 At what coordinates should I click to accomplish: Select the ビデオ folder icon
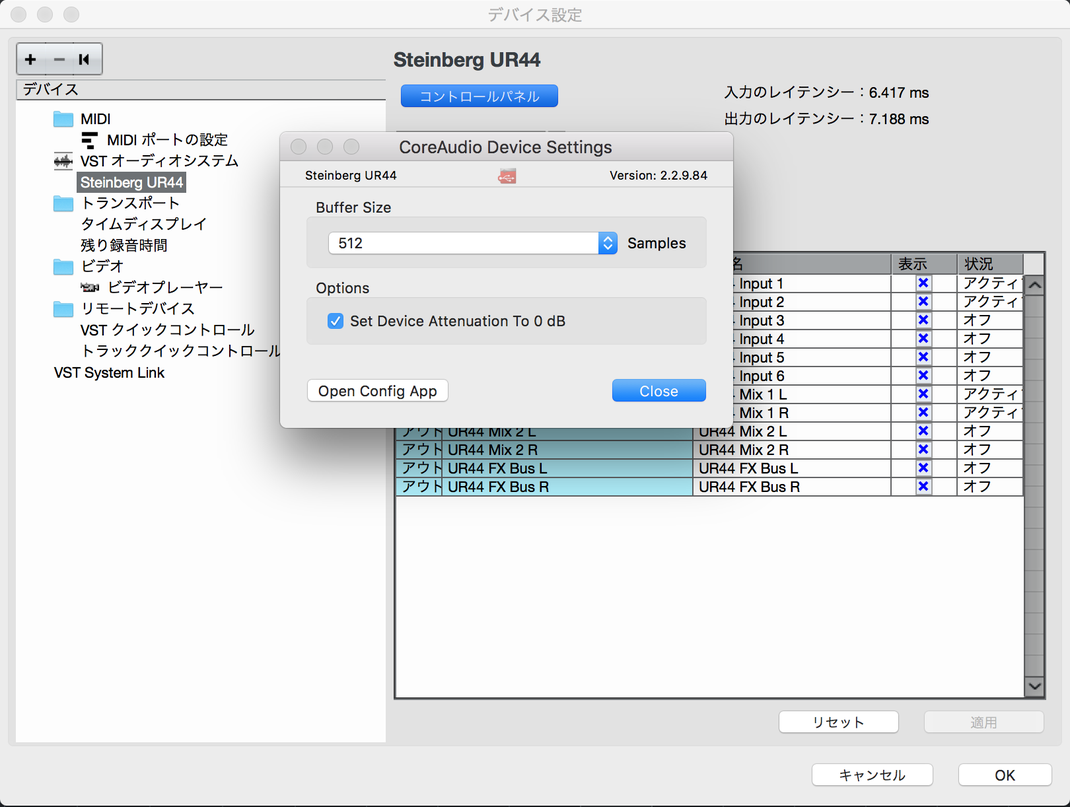tap(63, 266)
